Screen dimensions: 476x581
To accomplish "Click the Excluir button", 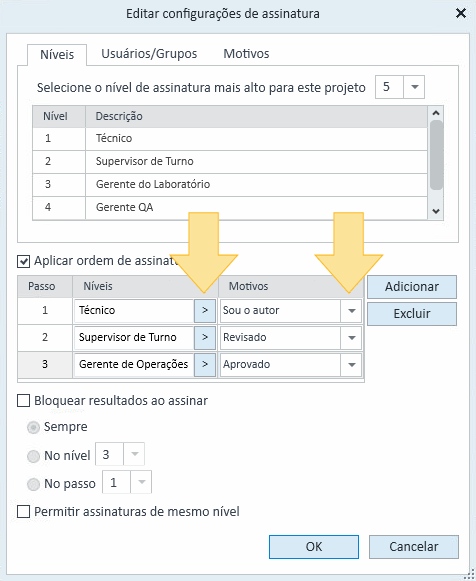I will [412, 314].
